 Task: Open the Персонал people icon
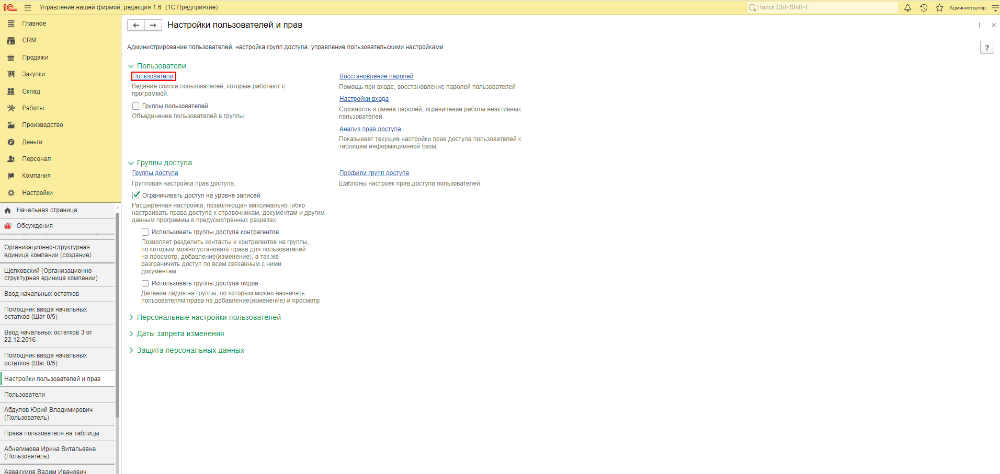pyautogui.click(x=10, y=159)
